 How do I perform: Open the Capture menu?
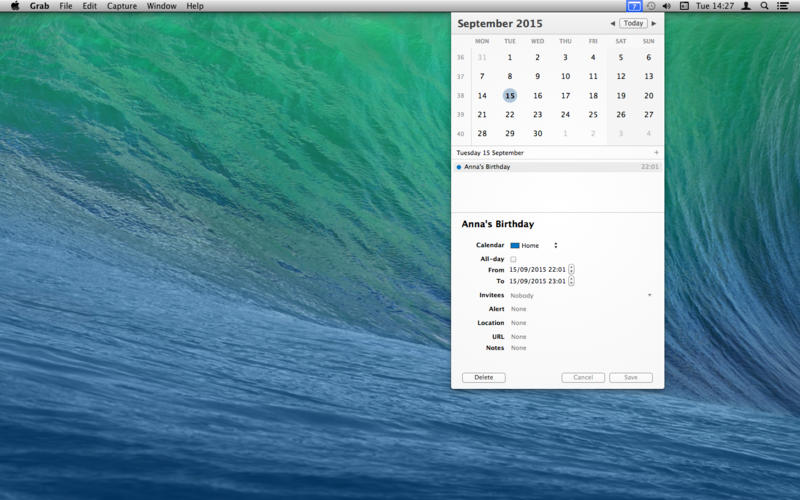tap(122, 6)
